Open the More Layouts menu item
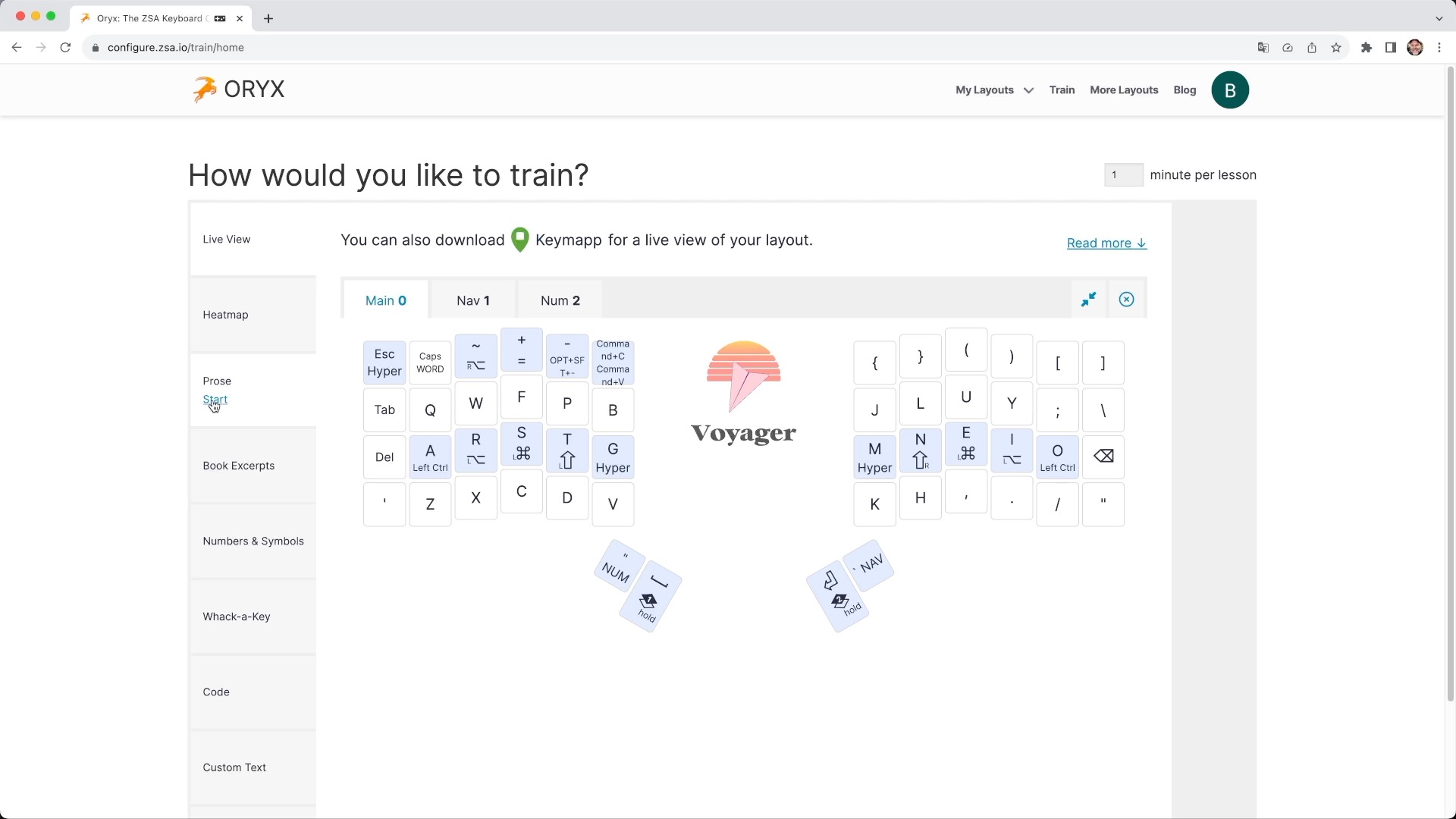 coord(1124,89)
